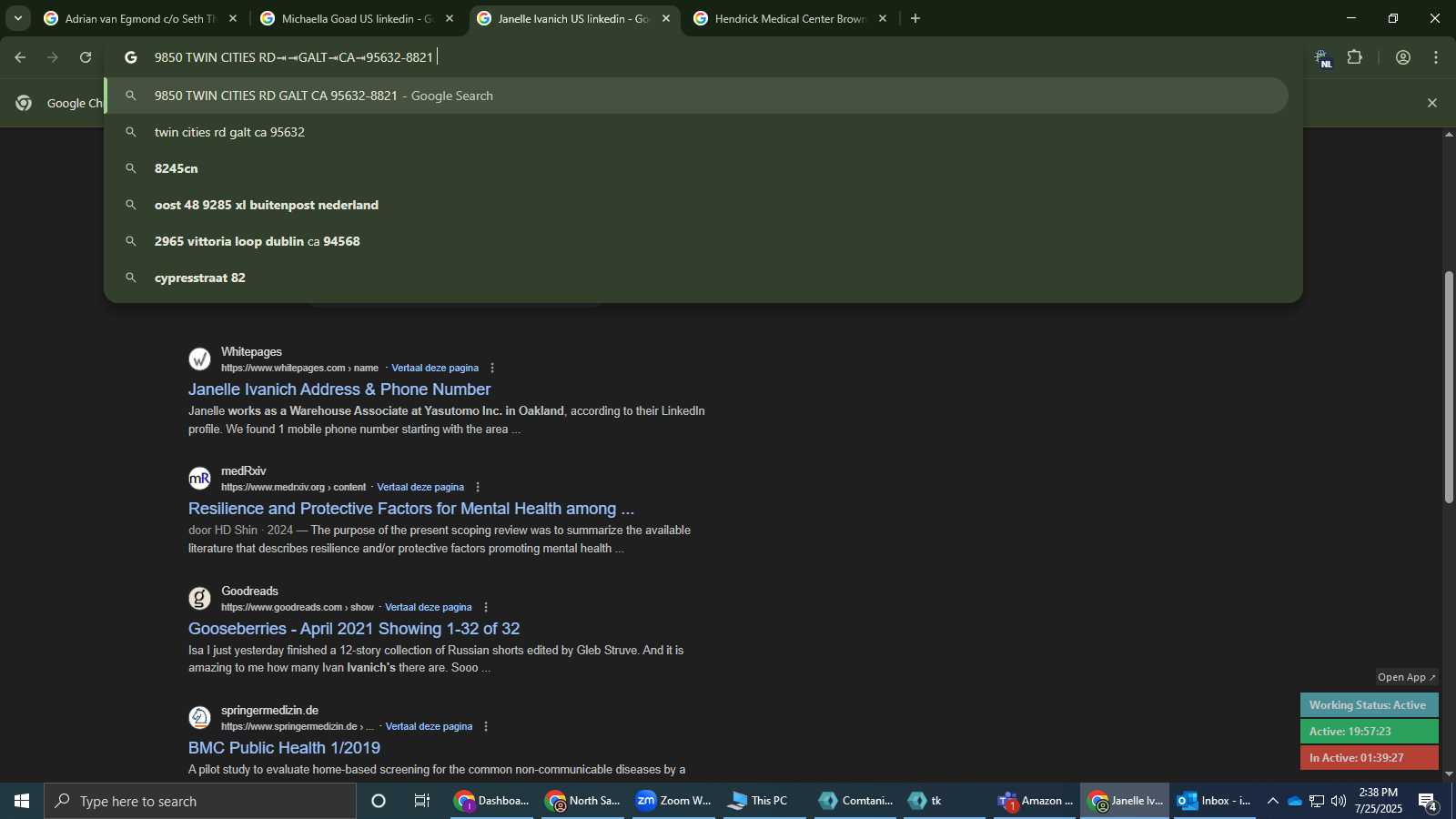Viewport: 1456px width, 819px height.
Task: Open the Extensions puzzle icon
Action: coord(1355,57)
